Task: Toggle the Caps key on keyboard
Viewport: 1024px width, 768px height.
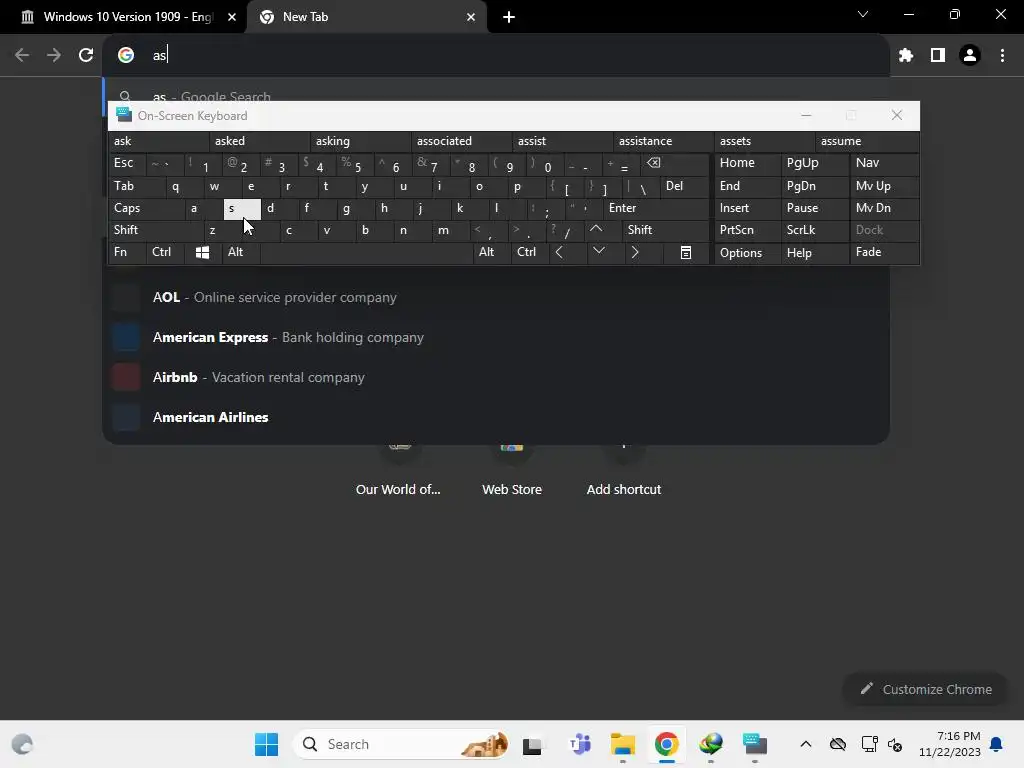Action: pyautogui.click(x=146, y=208)
